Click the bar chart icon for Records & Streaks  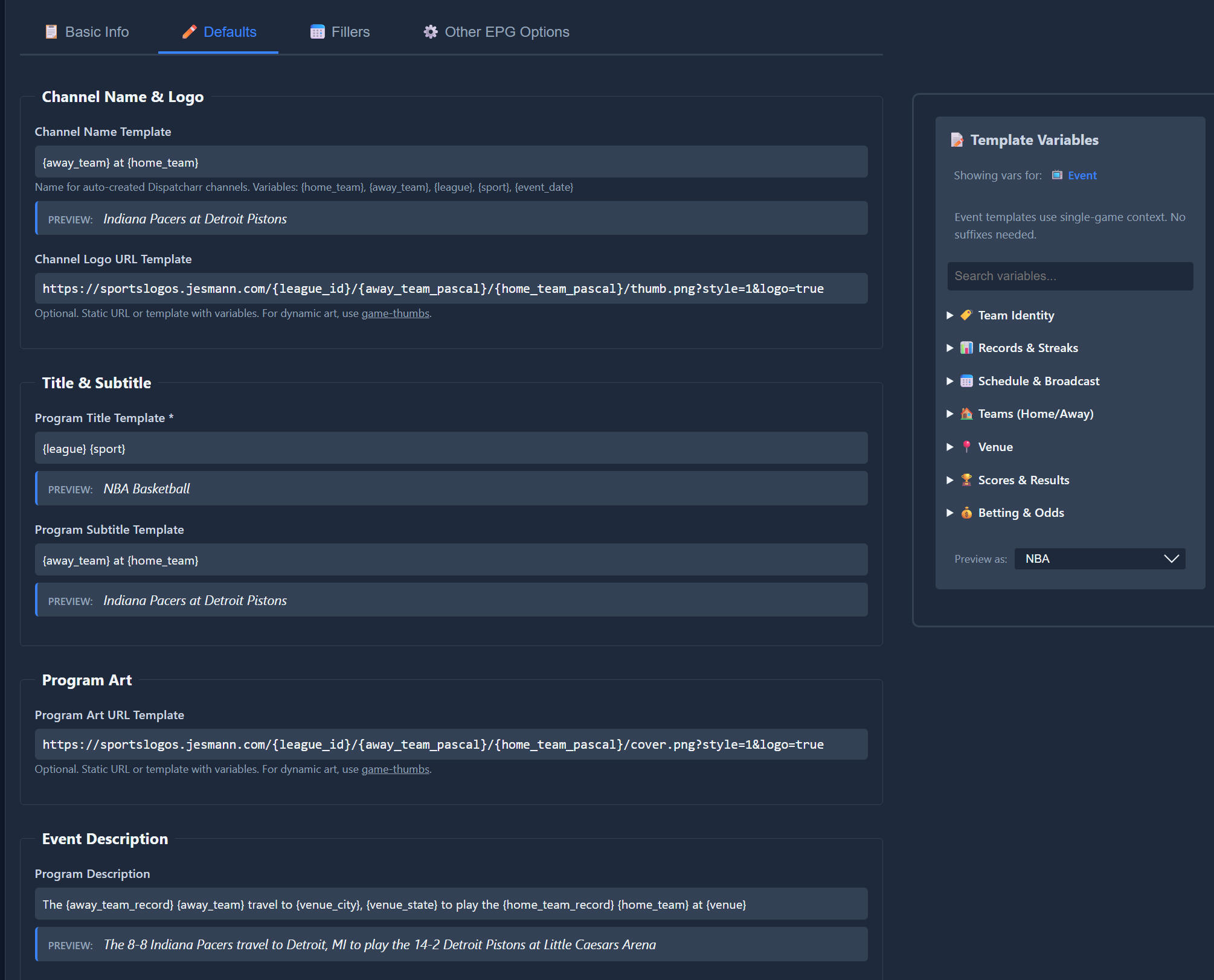(966, 348)
